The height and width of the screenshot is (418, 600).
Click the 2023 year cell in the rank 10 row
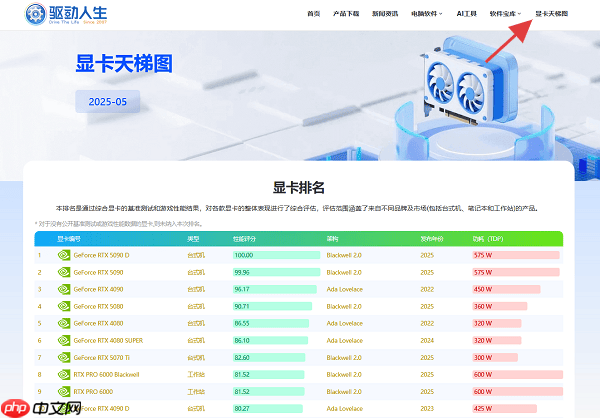(x=427, y=408)
